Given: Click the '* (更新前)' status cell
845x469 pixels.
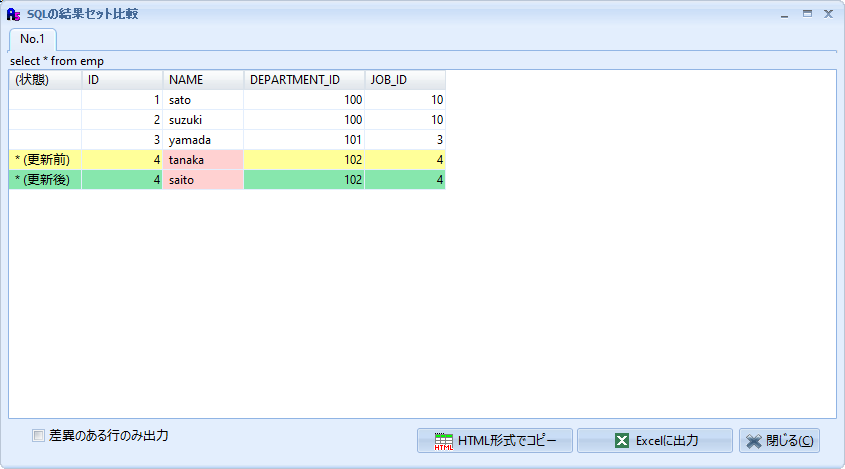Looking at the screenshot, I should click(x=45, y=160).
